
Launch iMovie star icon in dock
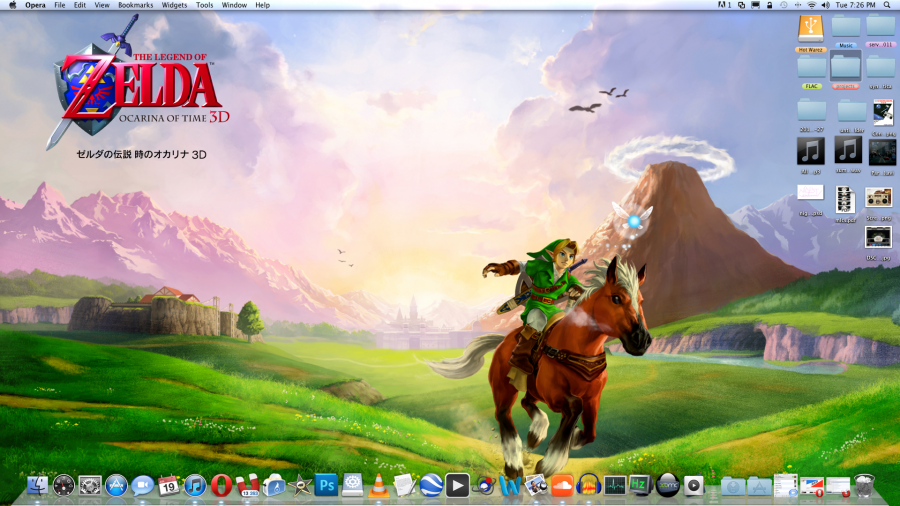[x=300, y=486]
